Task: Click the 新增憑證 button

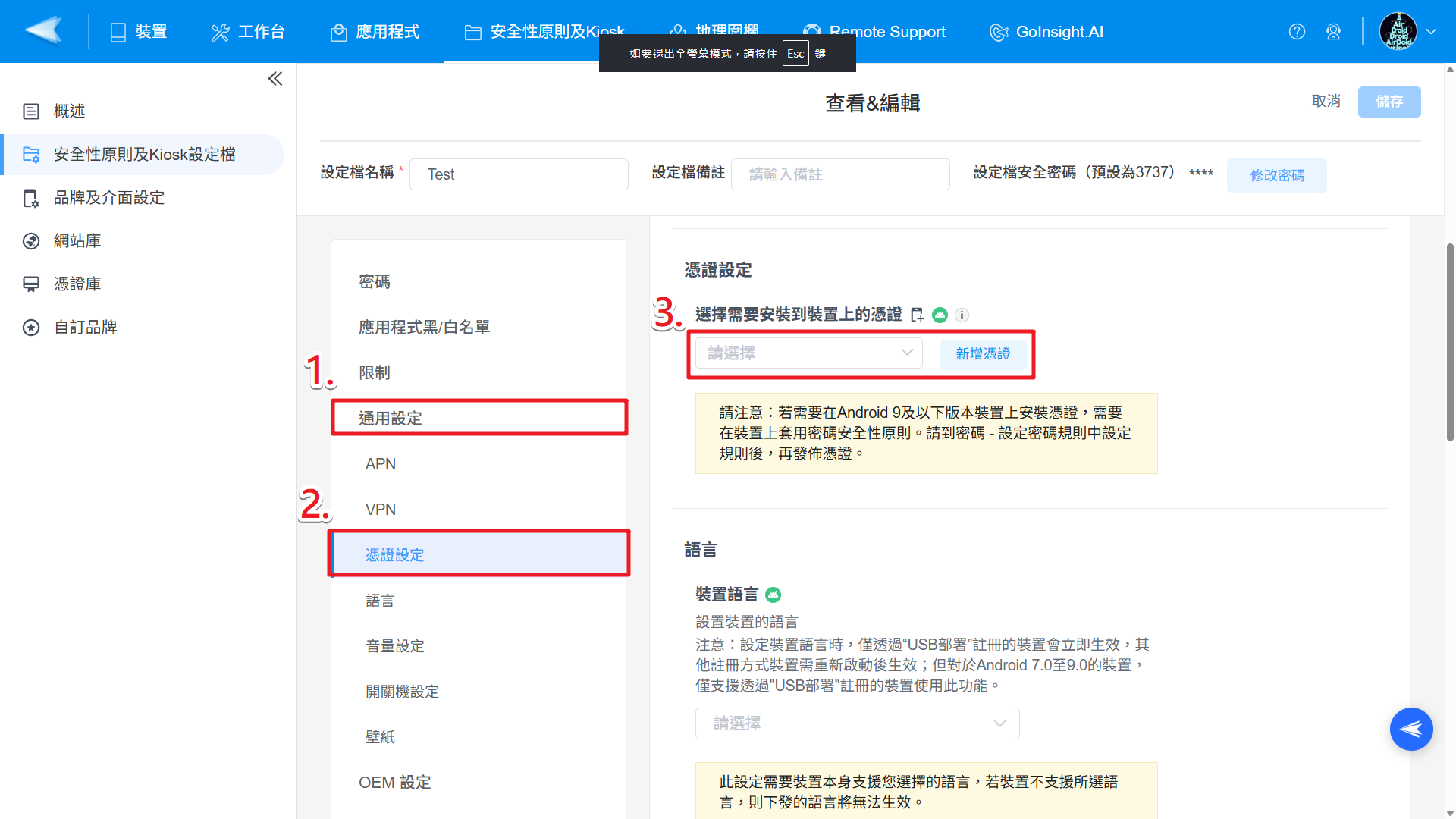Action: pos(983,354)
